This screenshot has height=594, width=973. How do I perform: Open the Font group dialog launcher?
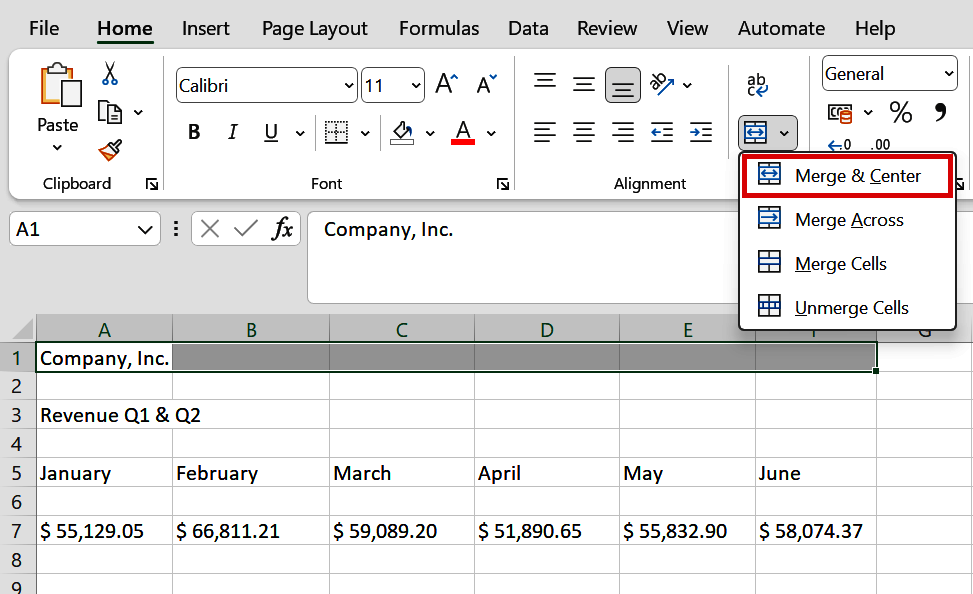(503, 184)
